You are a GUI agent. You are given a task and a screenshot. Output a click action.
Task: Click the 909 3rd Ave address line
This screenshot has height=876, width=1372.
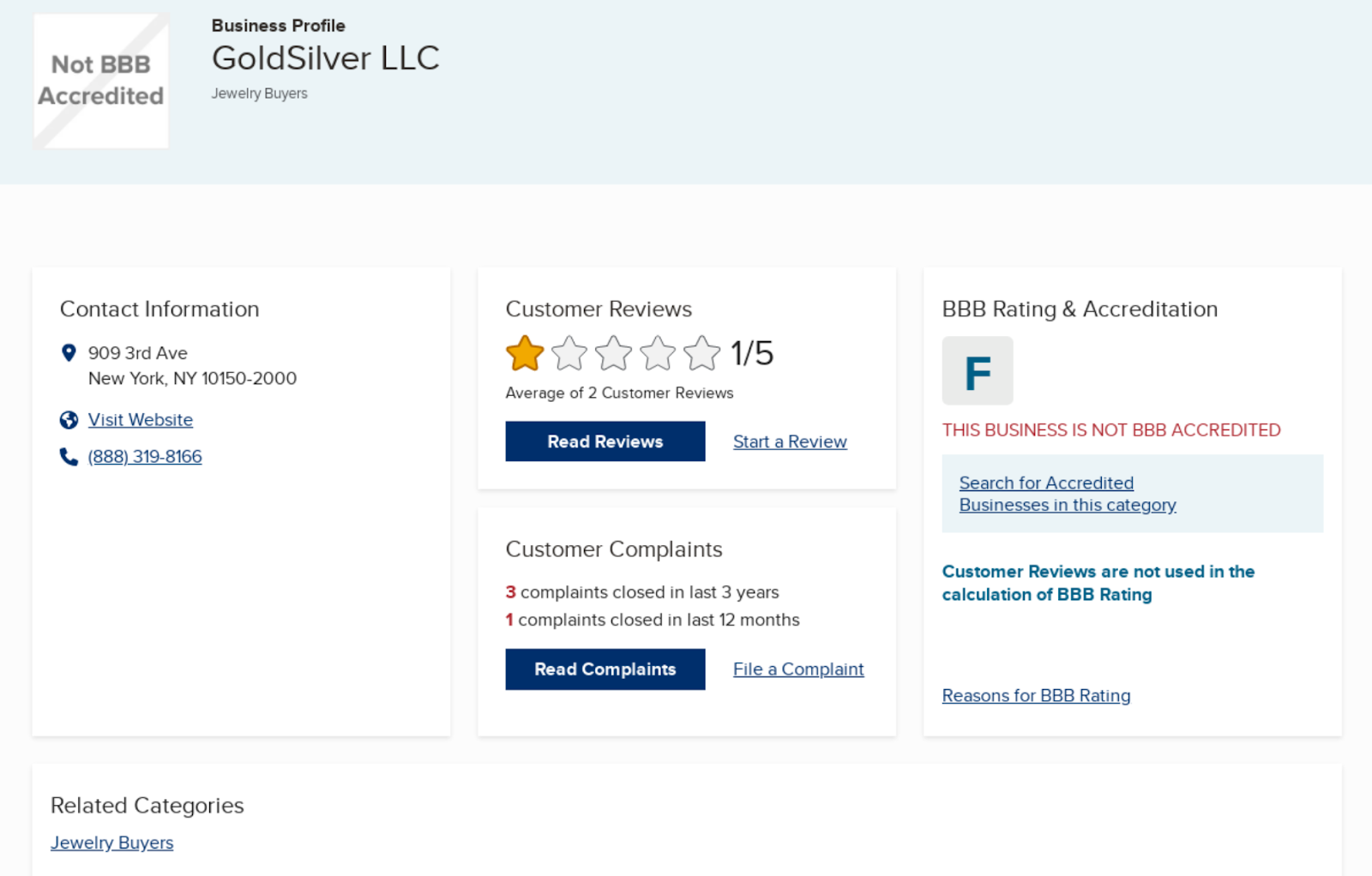pyautogui.click(x=138, y=353)
